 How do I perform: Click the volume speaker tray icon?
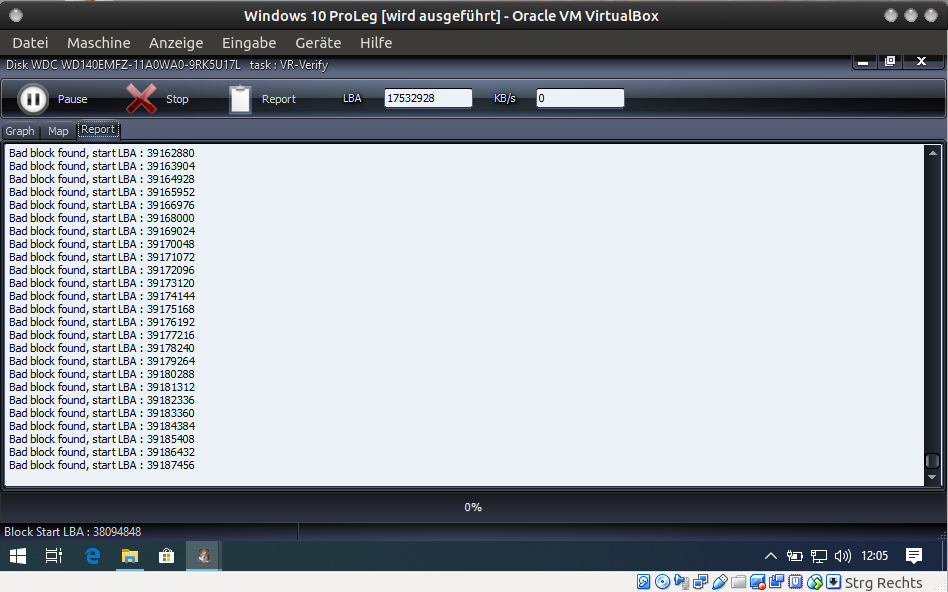pyautogui.click(x=842, y=556)
